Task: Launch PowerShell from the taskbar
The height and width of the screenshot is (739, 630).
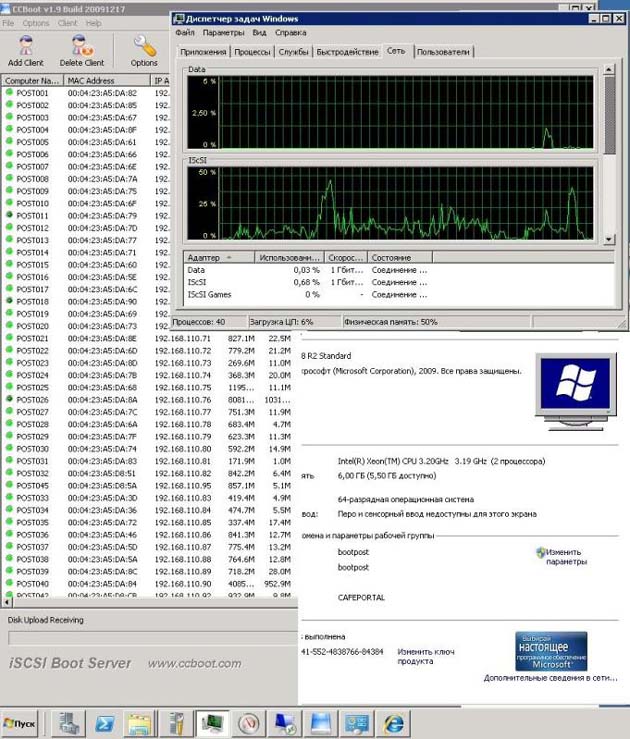Action: (x=105, y=723)
